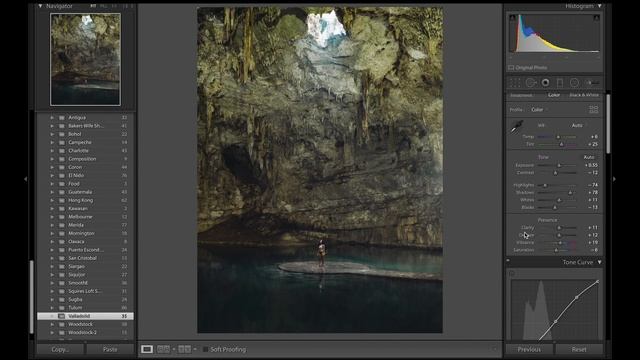640x360 pixels.
Task: Expand the Merida folder arrow
Action: (52, 225)
